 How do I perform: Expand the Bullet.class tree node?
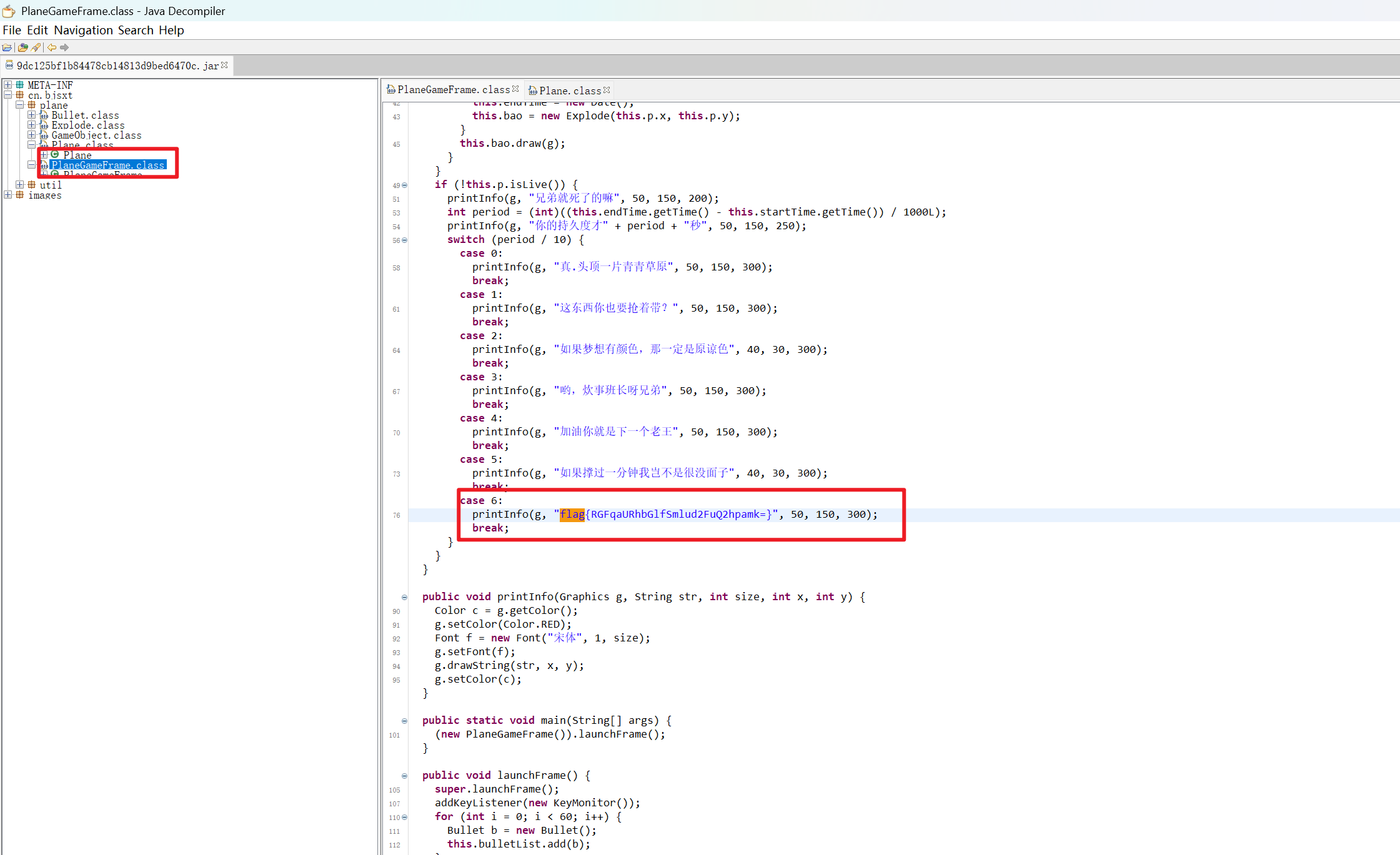point(31,115)
